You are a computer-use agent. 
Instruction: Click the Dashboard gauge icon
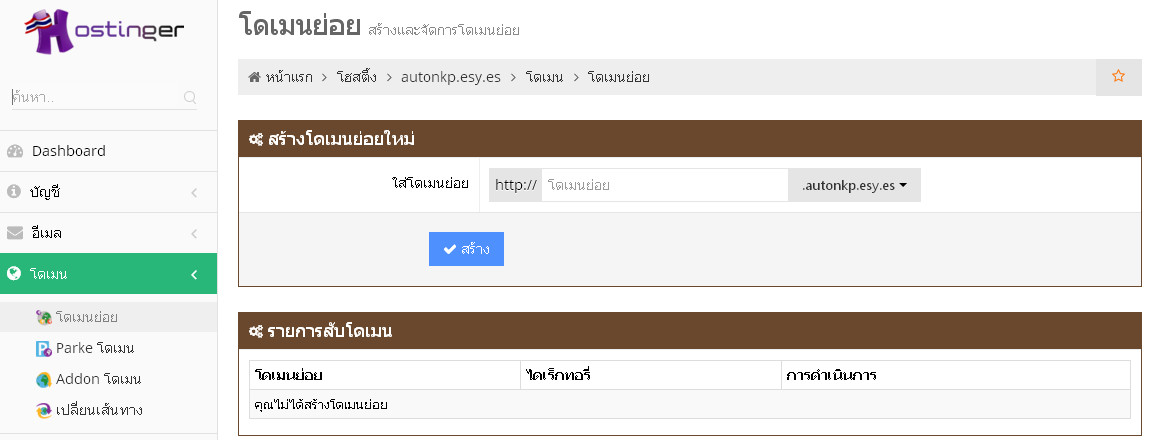click(x=14, y=152)
